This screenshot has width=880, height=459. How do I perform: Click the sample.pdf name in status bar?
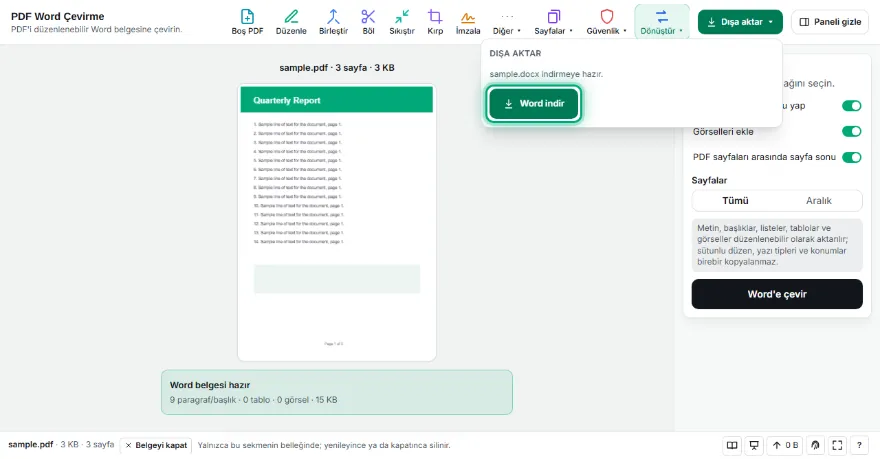[30, 444]
